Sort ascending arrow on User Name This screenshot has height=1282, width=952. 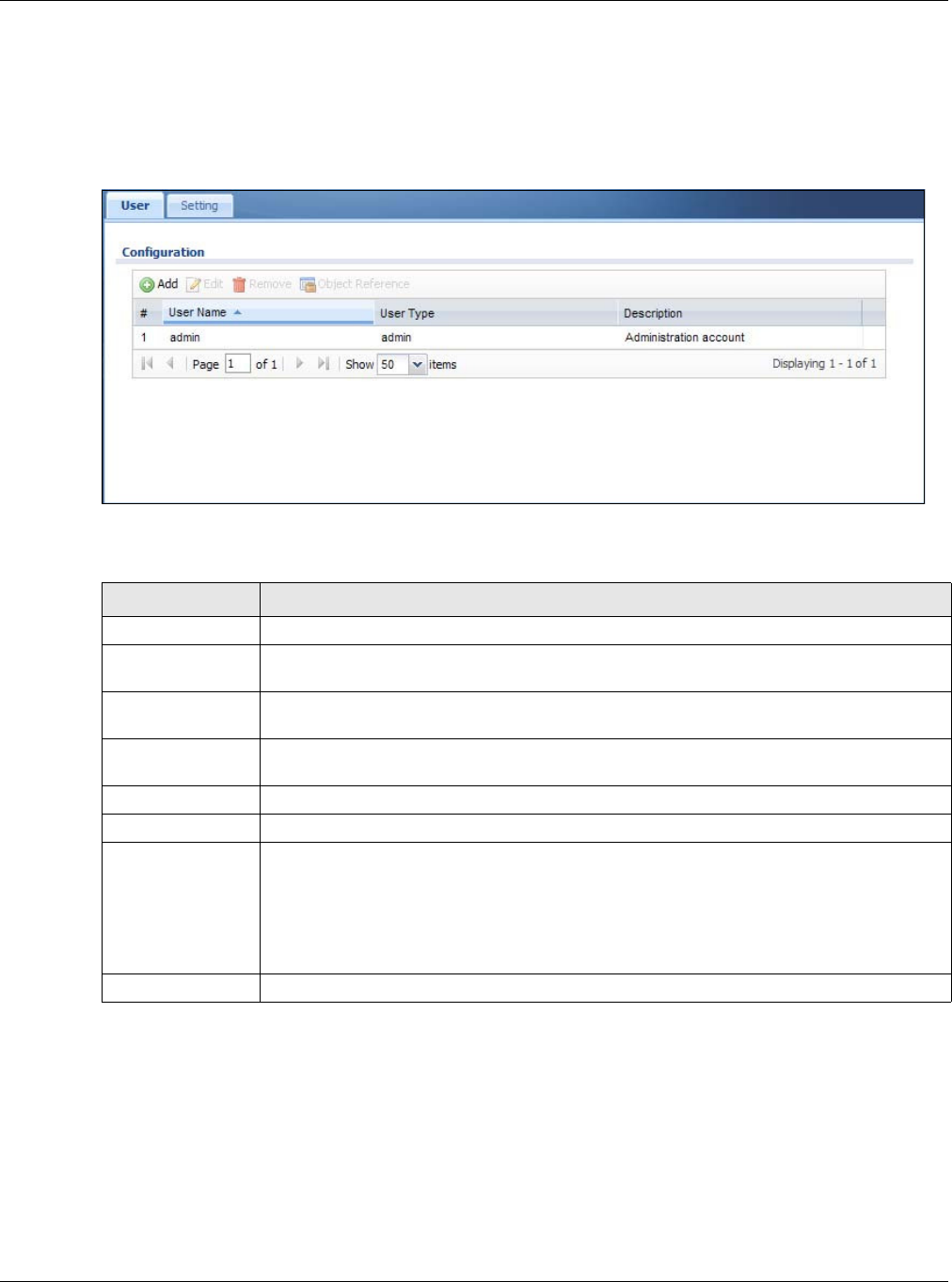pos(238,312)
